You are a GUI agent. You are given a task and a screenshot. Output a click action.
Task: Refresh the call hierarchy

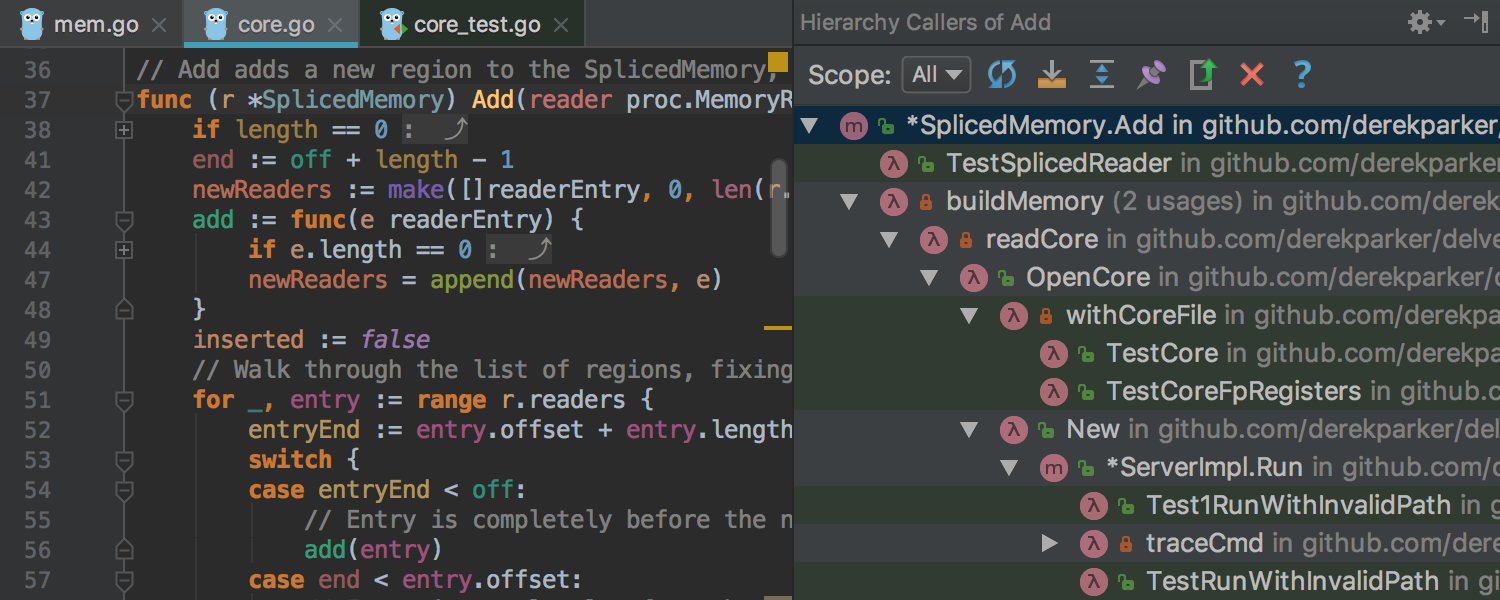click(x=1002, y=74)
